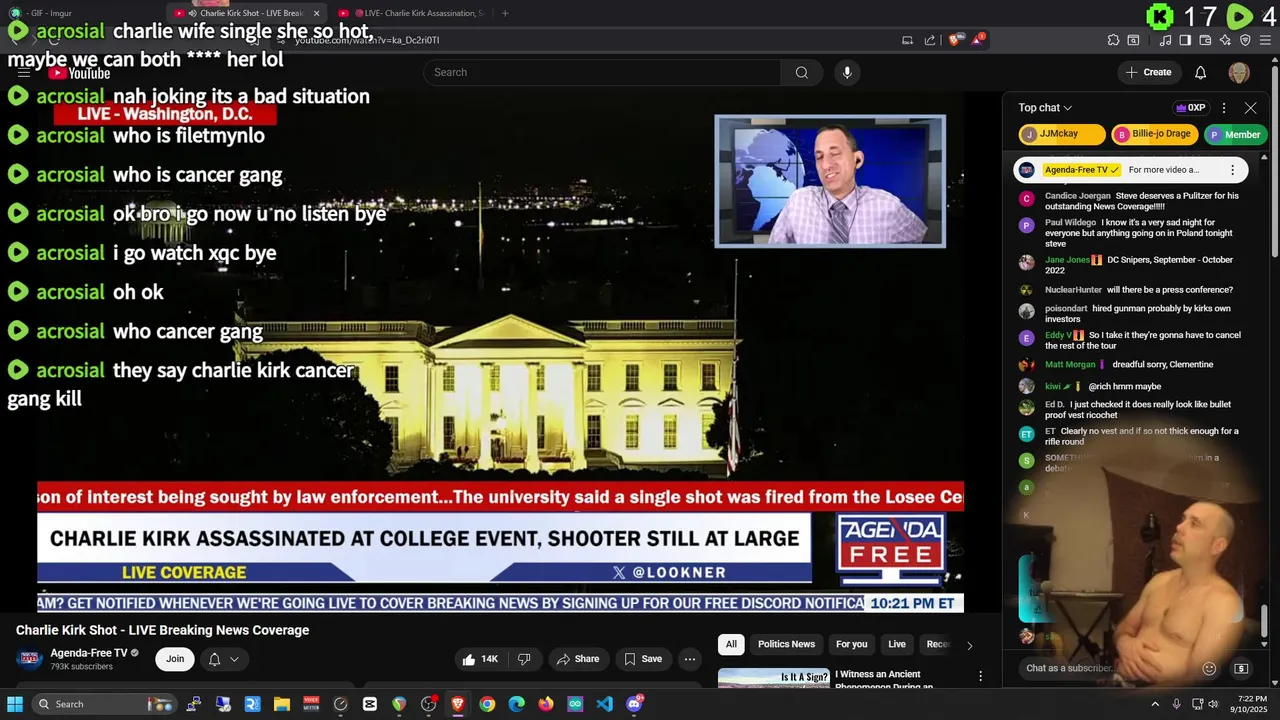1280x720 pixels.
Task: Open the 0XP crown badge in chat
Action: coord(1190,108)
